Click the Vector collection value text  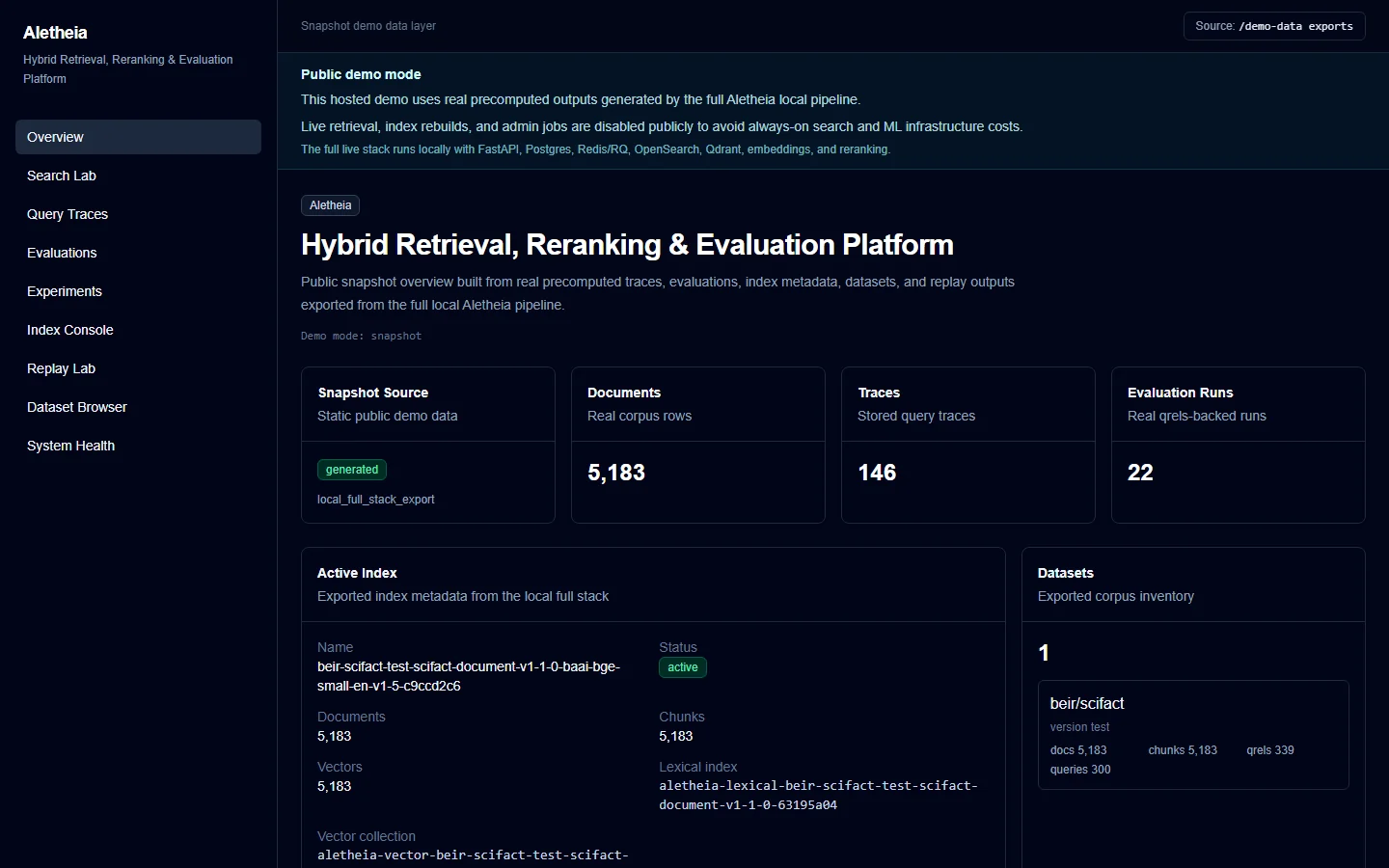[x=473, y=855]
